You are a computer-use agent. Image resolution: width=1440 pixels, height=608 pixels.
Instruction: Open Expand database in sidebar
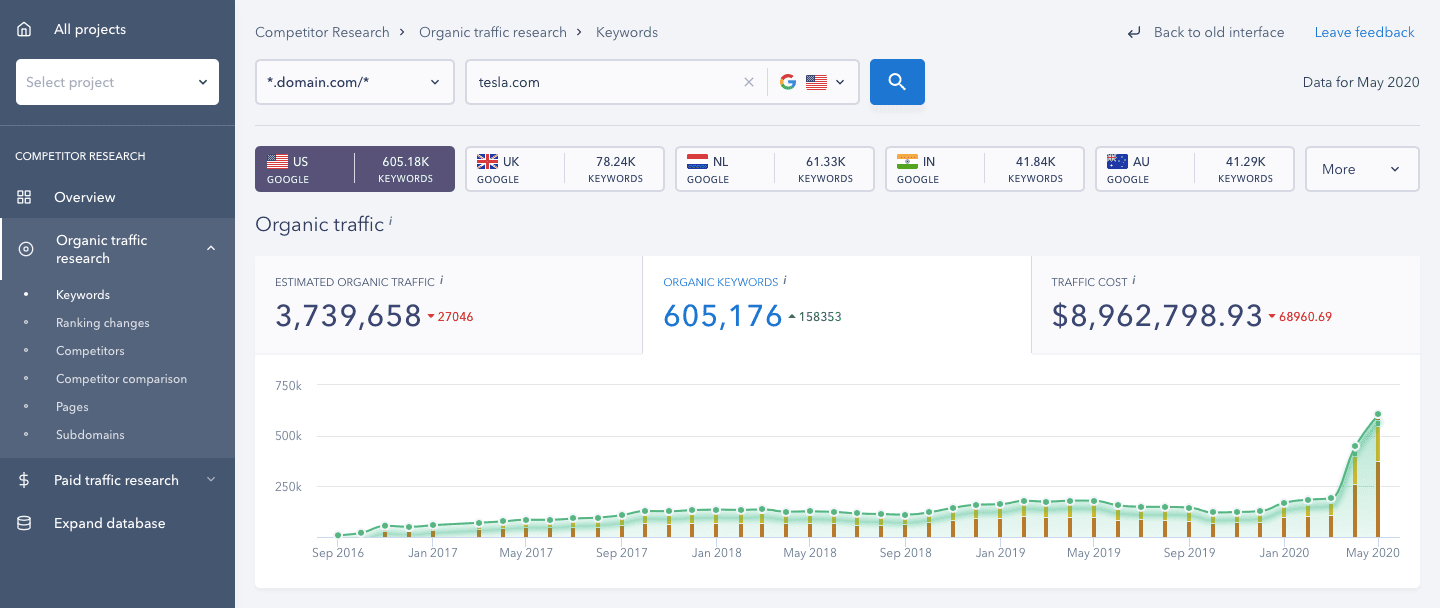[110, 523]
